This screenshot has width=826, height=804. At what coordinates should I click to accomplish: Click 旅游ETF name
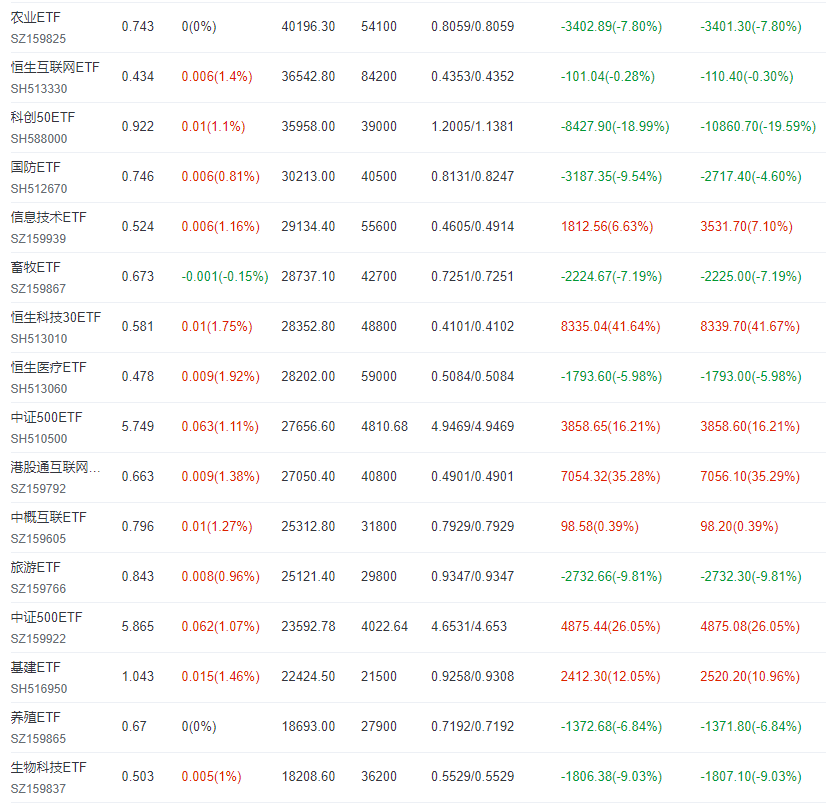pyautogui.click(x=36, y=568)
